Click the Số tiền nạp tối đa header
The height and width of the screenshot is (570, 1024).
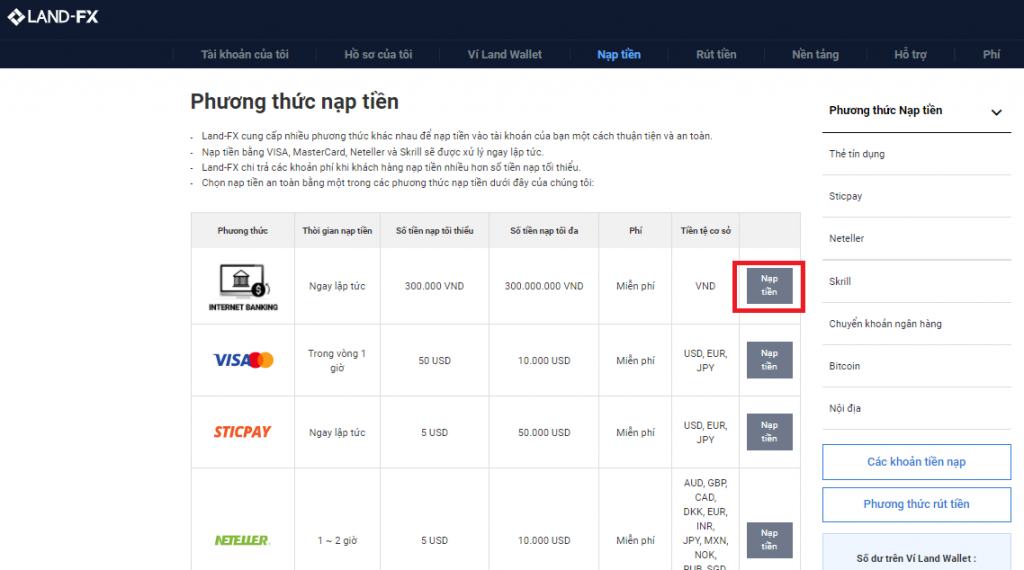[x=544, y=230]
